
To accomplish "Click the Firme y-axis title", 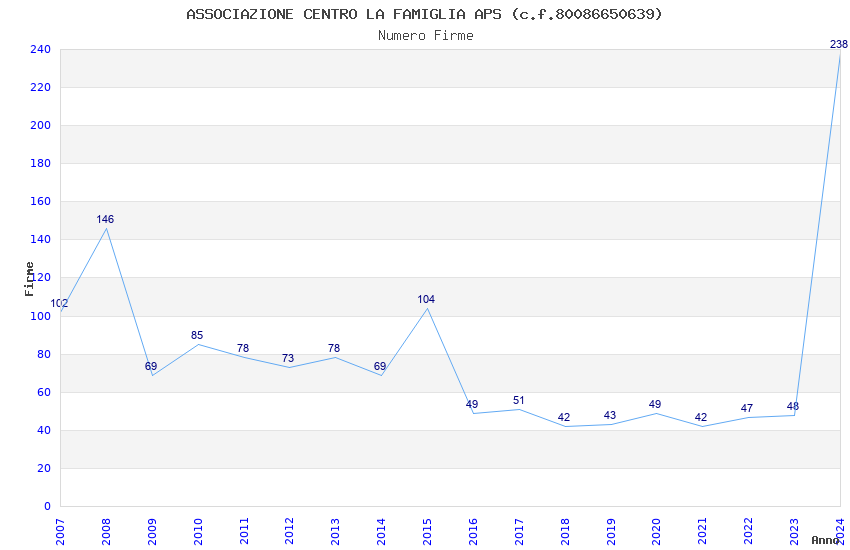I will point(30,278).
